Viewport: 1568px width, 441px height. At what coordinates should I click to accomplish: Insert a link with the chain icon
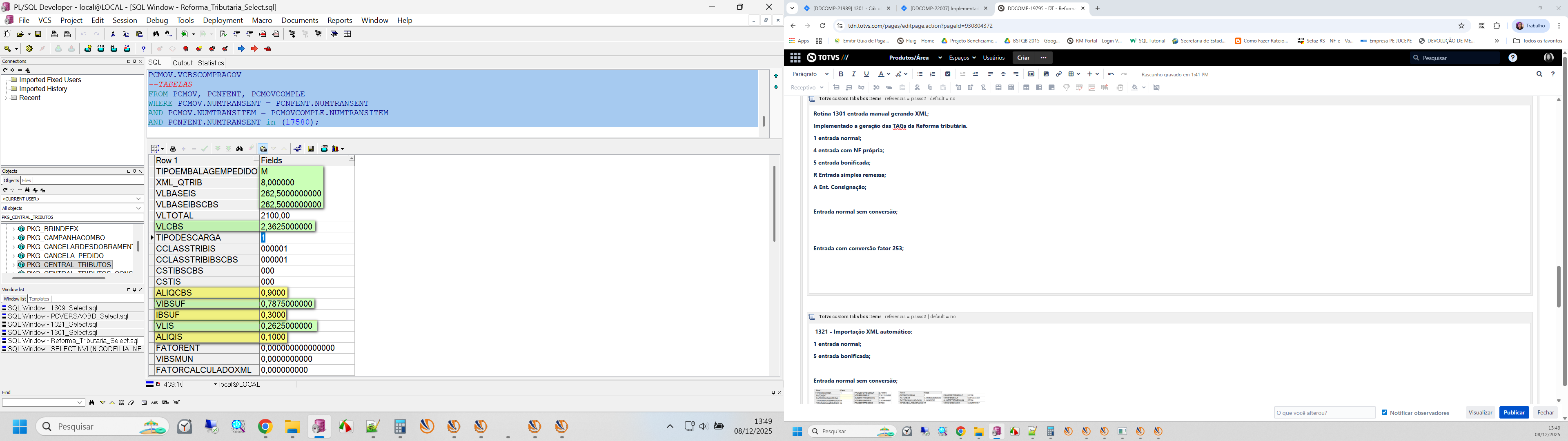[x=1058, y=74]
